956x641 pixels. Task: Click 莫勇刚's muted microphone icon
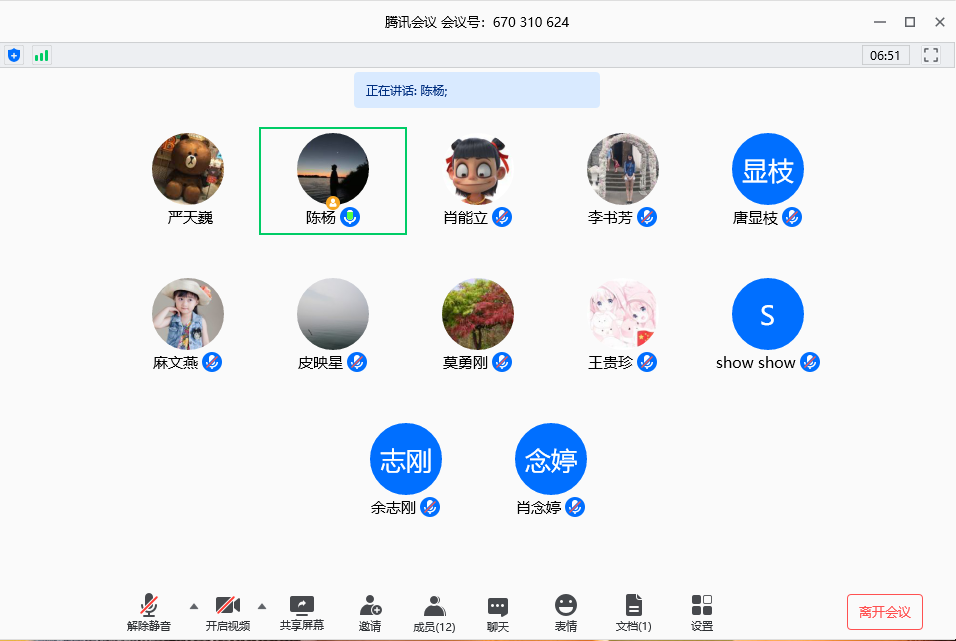click(x=502, y=362)
